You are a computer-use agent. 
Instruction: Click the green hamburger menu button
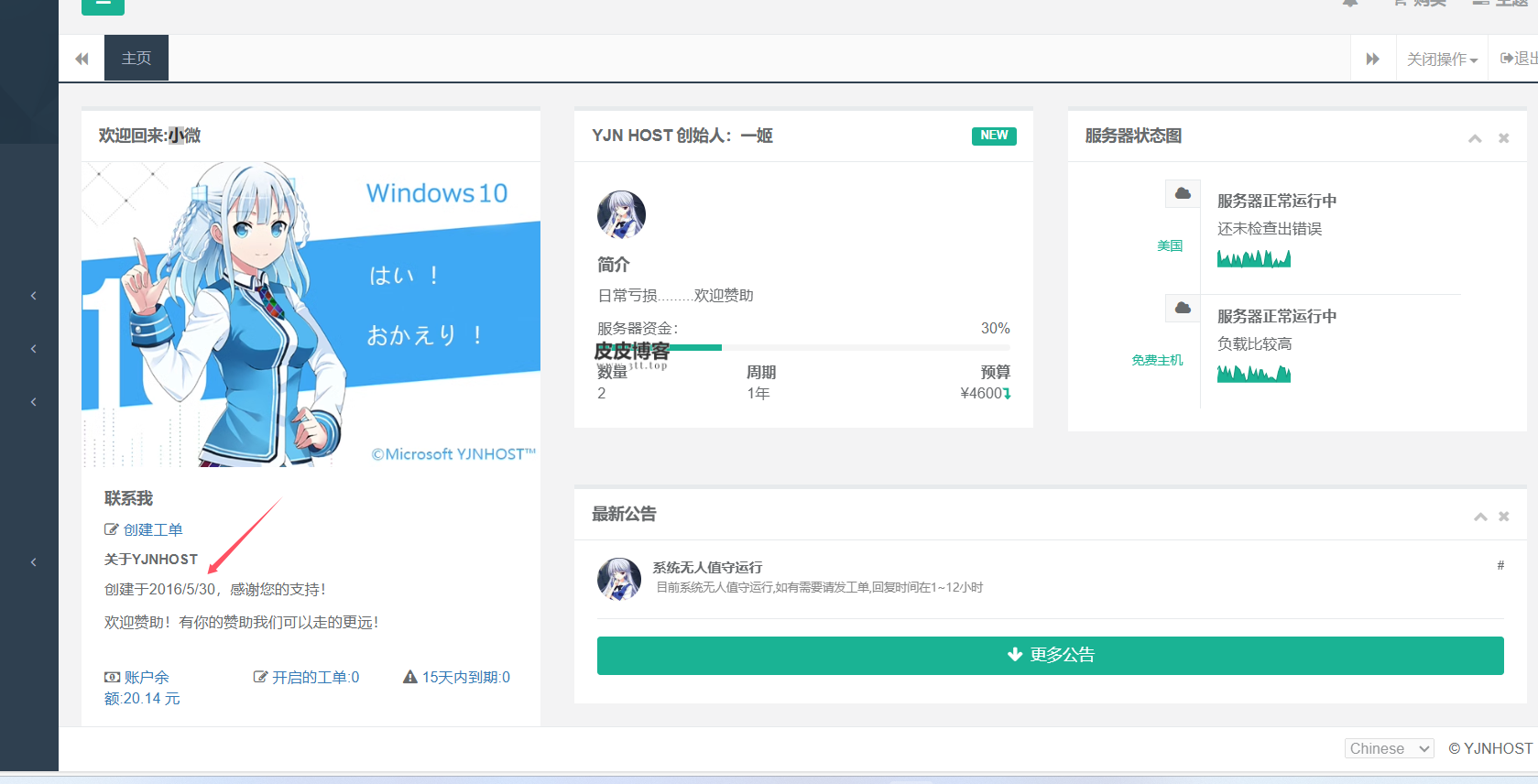click(x=103, y=5)
